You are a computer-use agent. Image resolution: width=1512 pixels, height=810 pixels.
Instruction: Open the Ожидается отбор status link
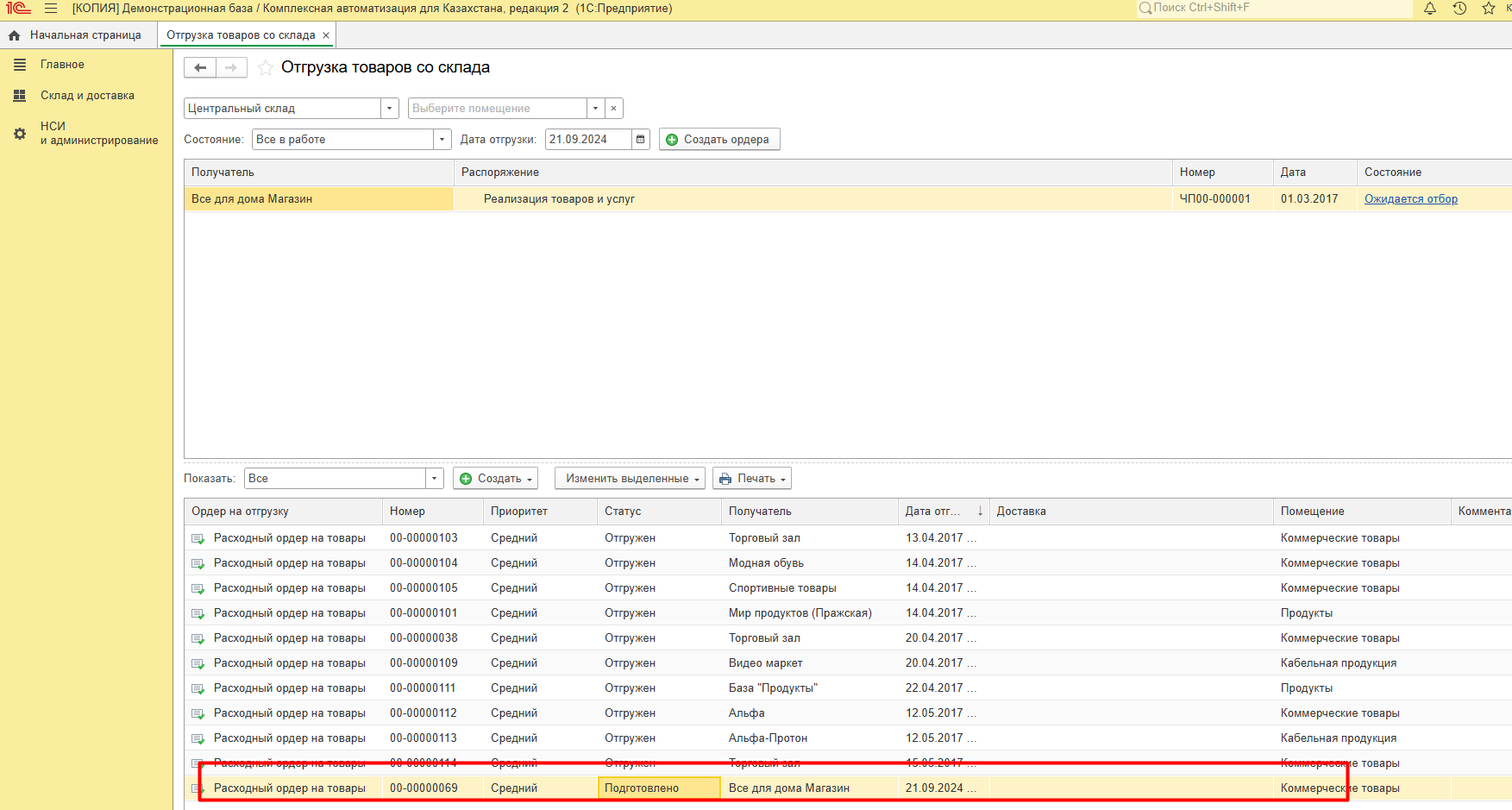coord(1410,199)
